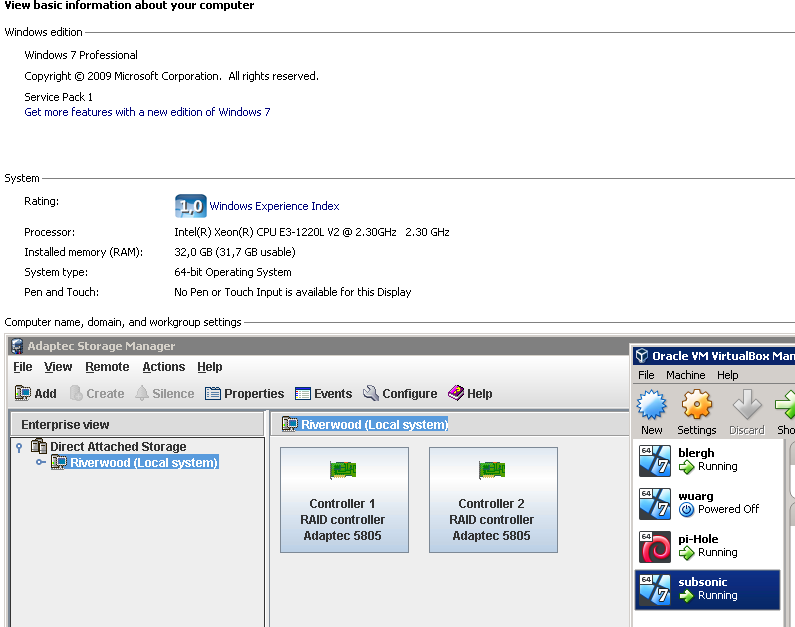Screen dimensions: 795x627
Task: Click the VirtualBox cube title icon
Action: click(x=642, y=356)
